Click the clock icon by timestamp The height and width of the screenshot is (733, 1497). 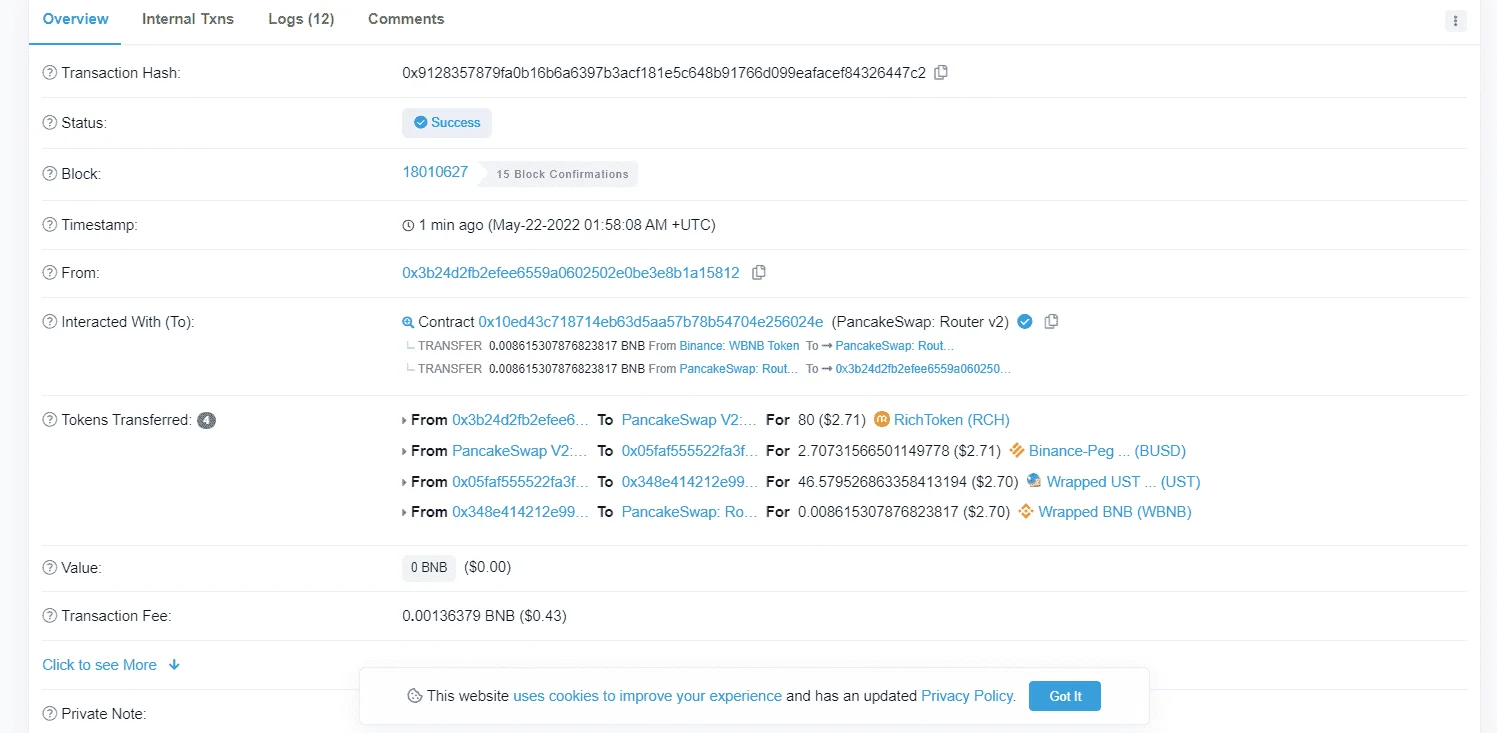coord(408,226)
